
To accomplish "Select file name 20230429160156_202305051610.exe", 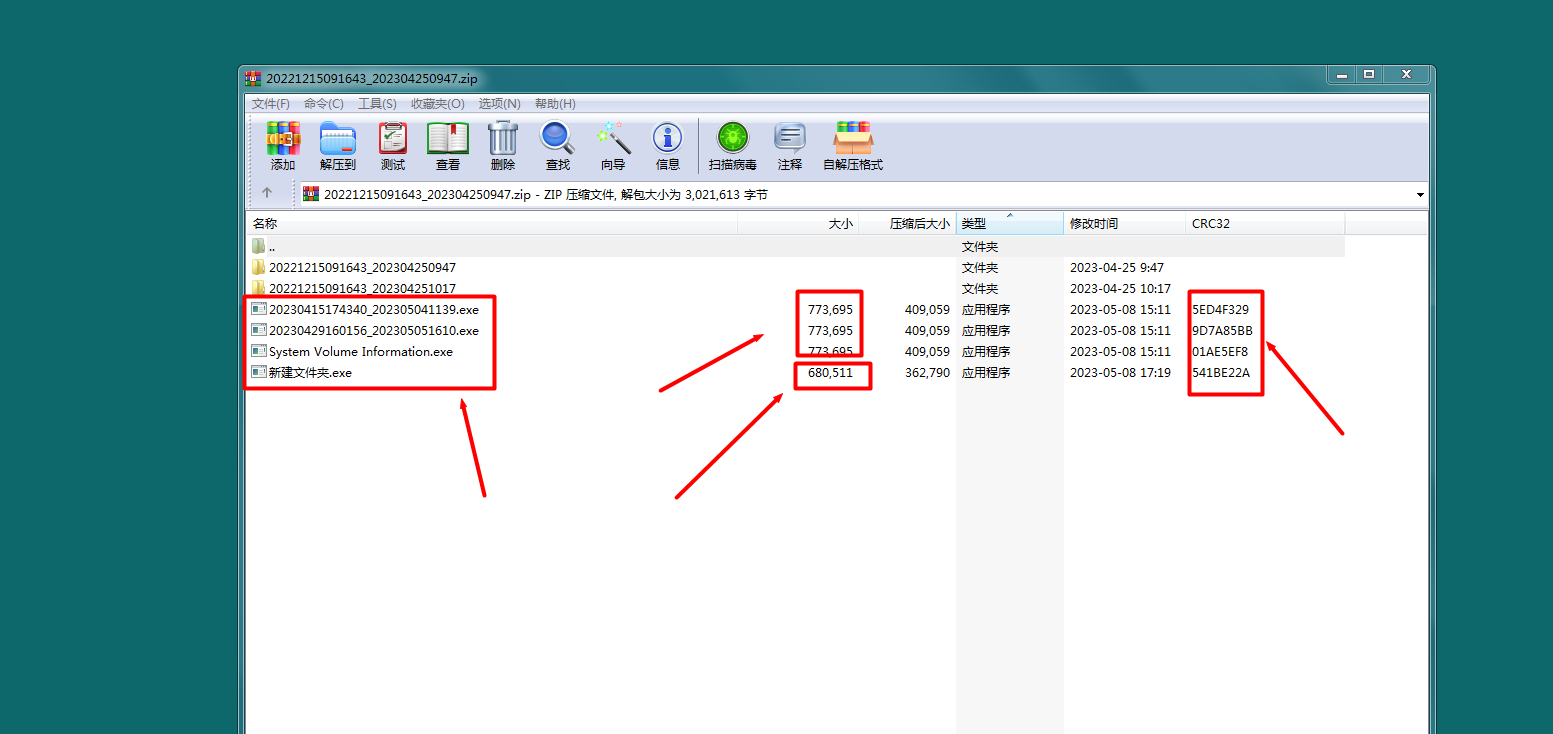I will [x=374, y=330].
